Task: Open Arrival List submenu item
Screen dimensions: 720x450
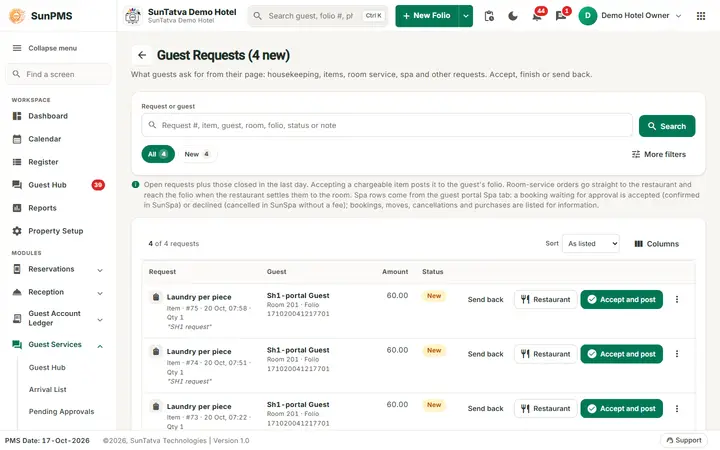Action: pos(48,389)
